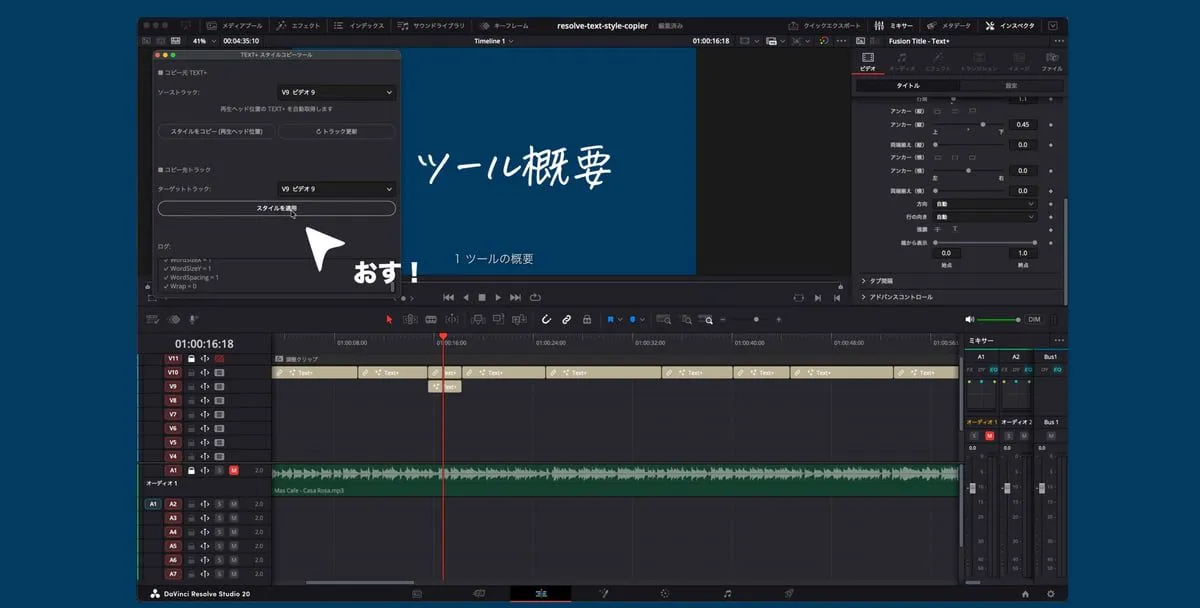Open the ターゲットトラック dropdown
This screenshot has height=608, width=1200.
336,189
